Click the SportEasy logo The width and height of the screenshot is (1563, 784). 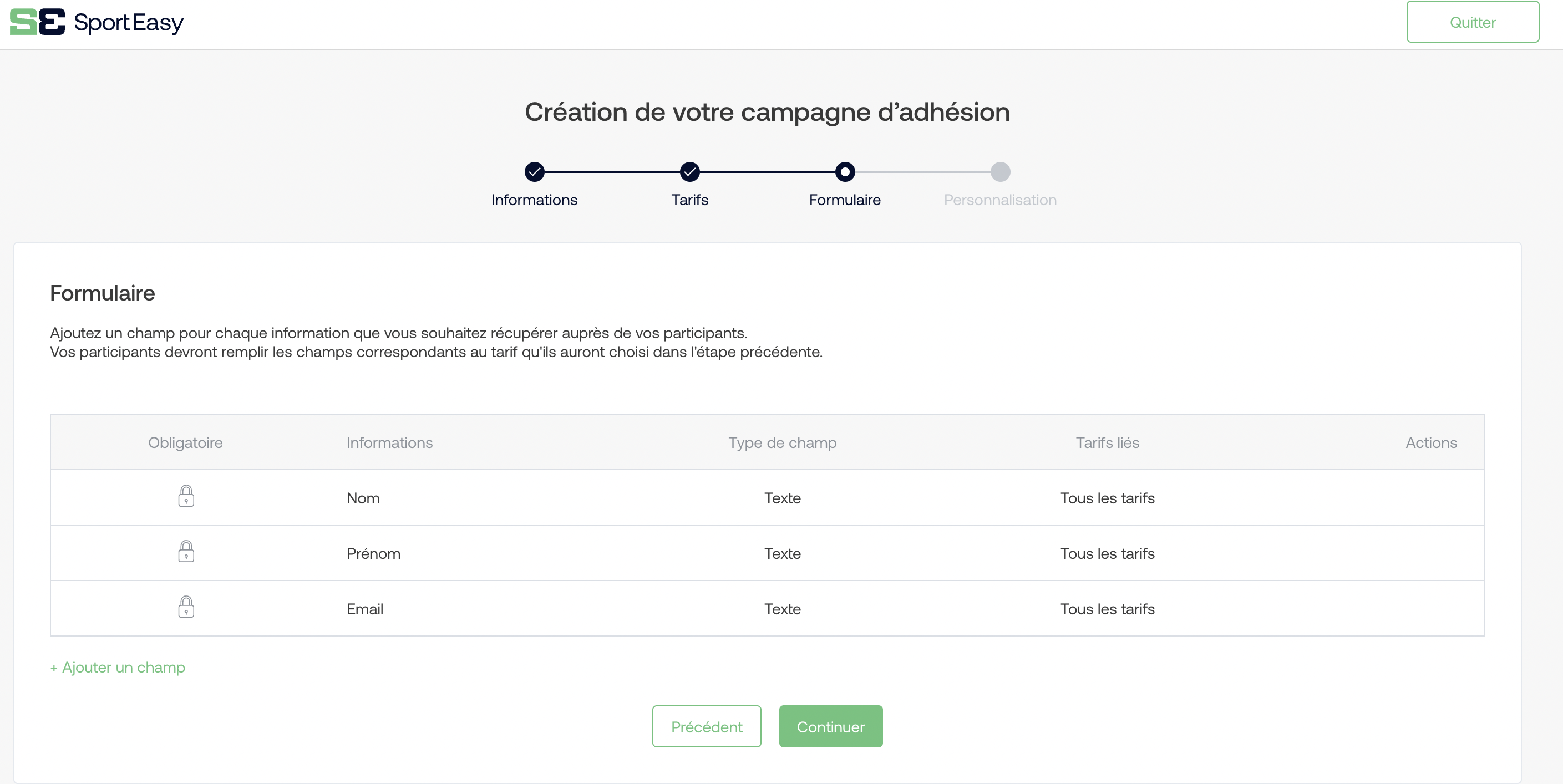tap(97, 22)
